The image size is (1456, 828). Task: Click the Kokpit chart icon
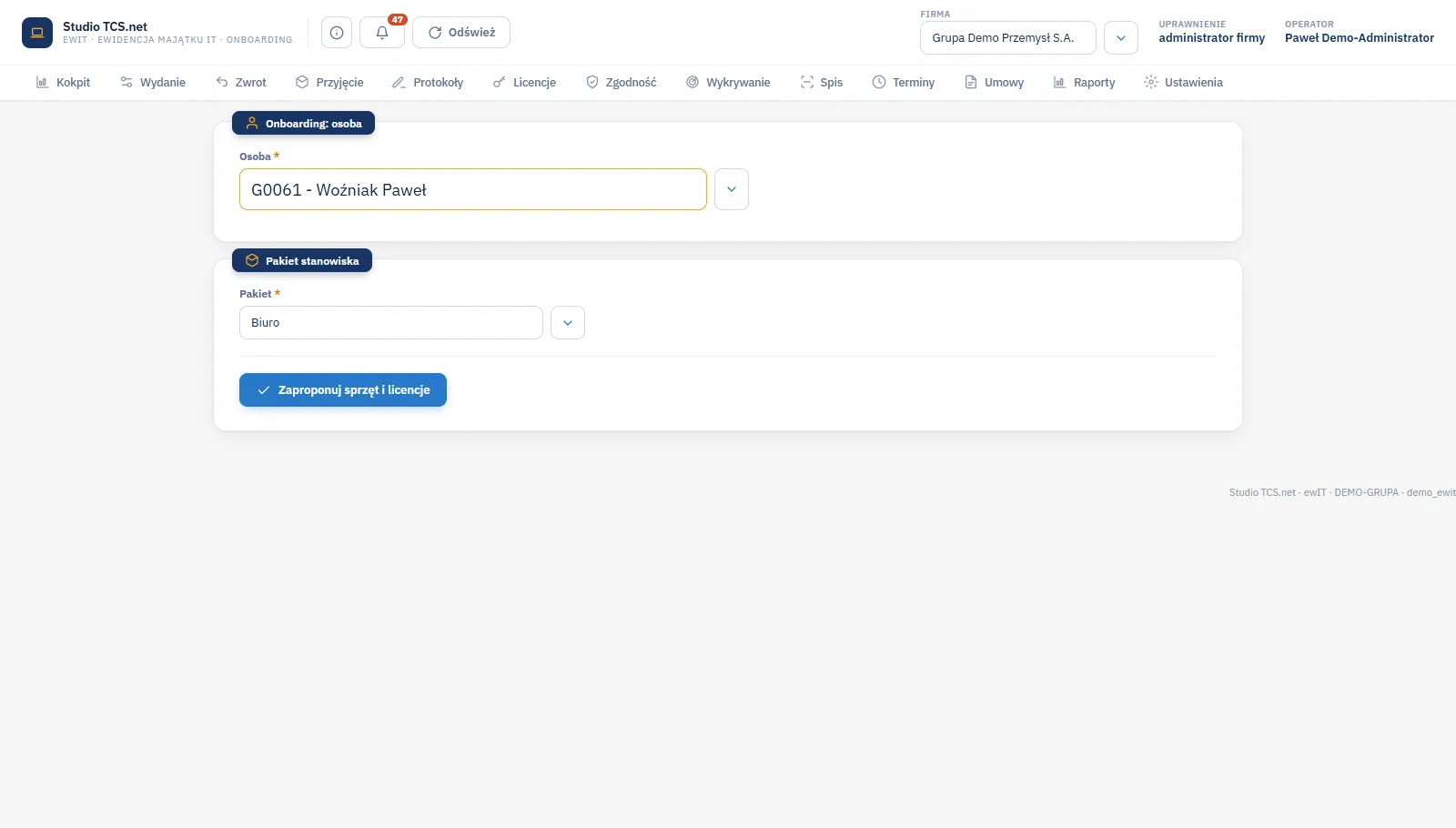(x=42, y=82)
